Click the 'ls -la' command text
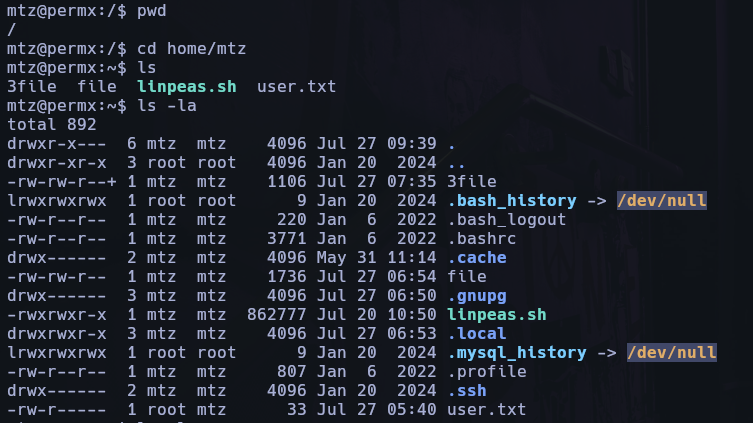This screenshot has width=753, height=423. pos(167,106)
